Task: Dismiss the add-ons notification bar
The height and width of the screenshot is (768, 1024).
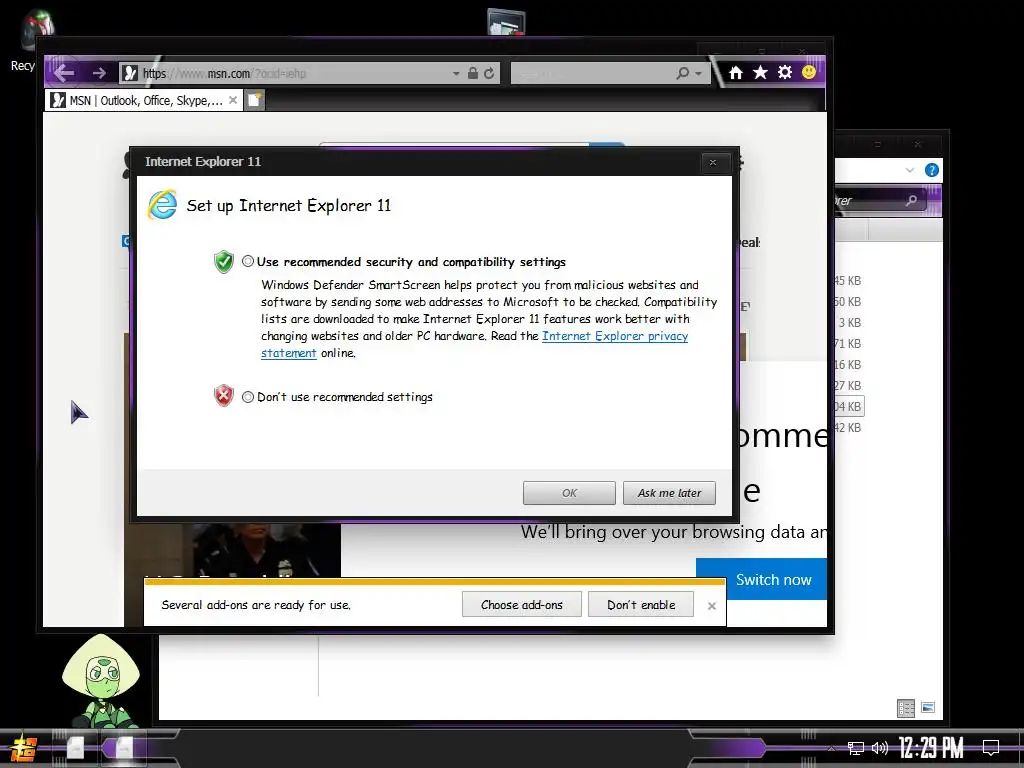Action: click(712, 605)
